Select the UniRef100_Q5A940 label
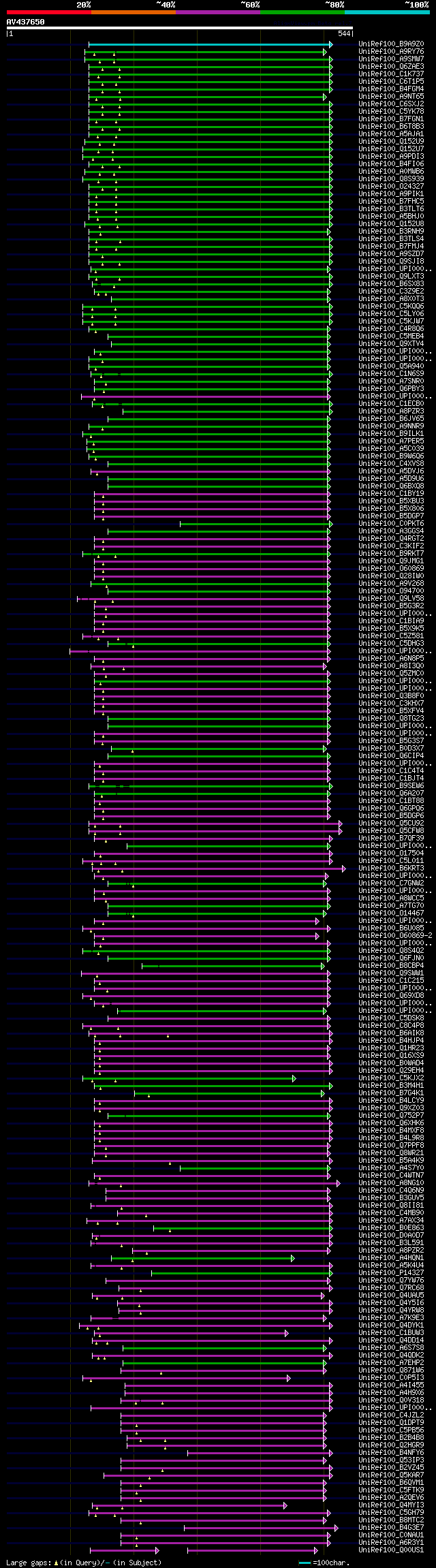The height and width of the screenshot is (1568, 436). 391,366
